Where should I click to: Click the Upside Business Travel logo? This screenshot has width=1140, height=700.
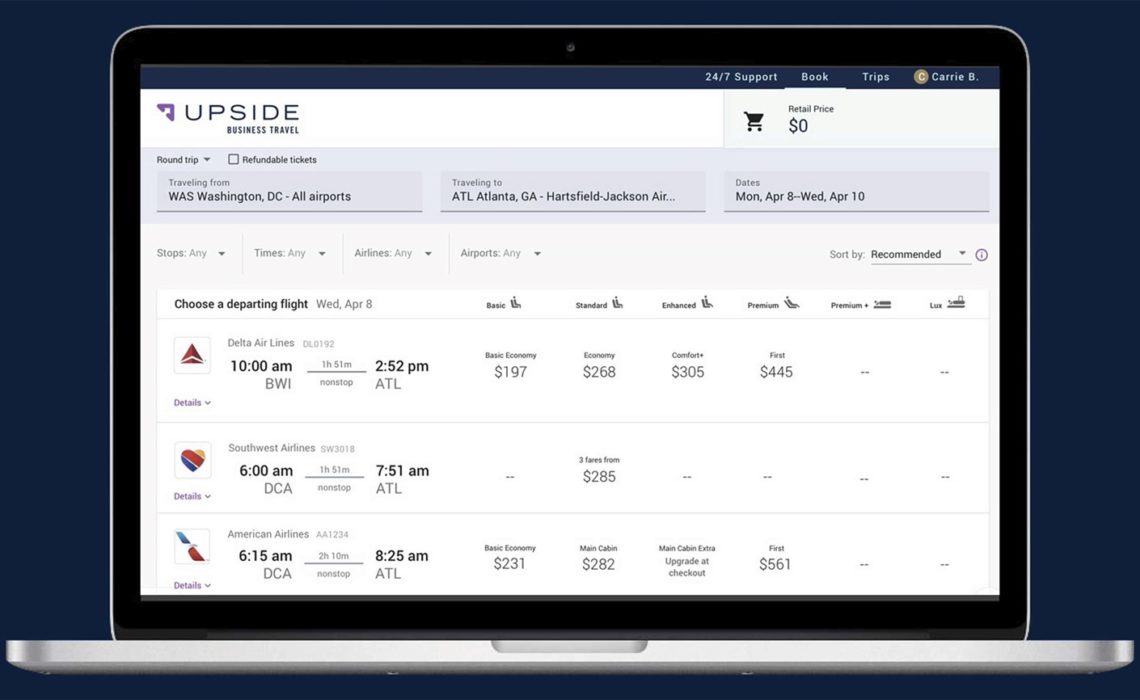228,118
